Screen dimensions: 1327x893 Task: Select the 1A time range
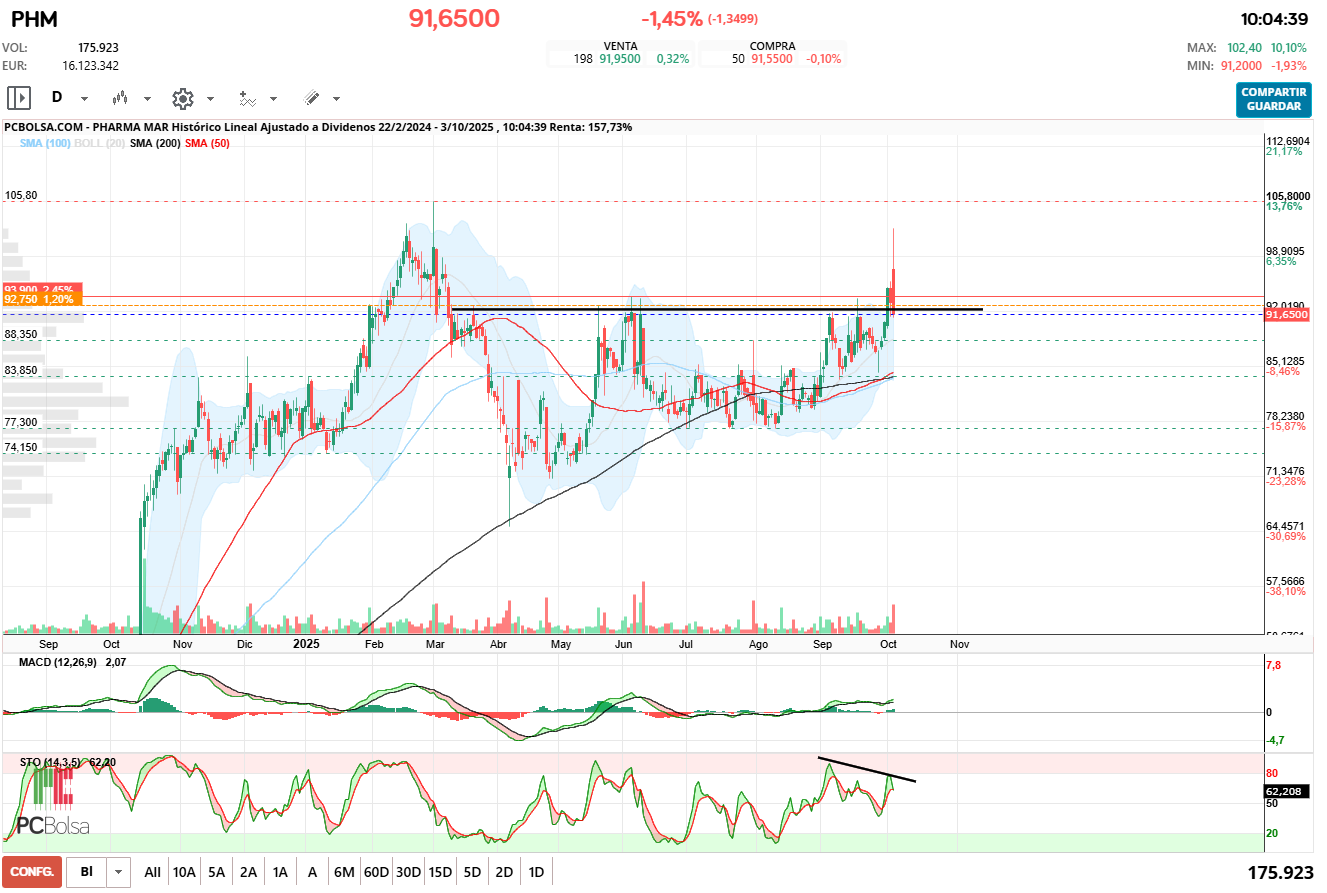click(280, 872)
